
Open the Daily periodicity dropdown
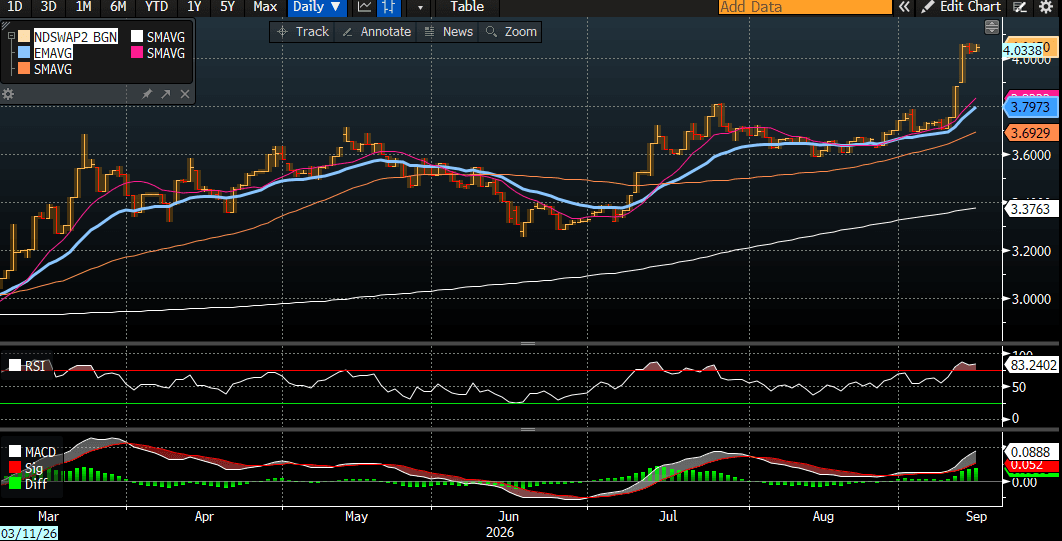(x=318, y=7)
